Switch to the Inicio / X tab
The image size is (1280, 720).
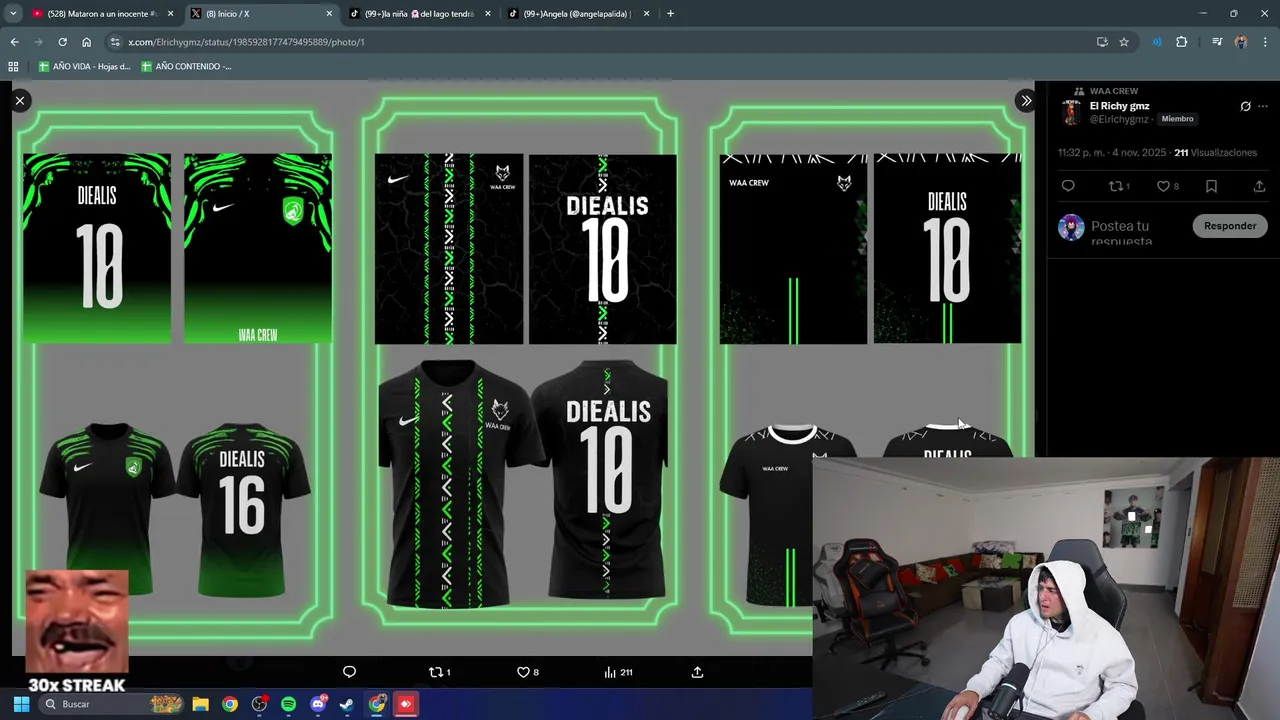(x=262, y=14)
